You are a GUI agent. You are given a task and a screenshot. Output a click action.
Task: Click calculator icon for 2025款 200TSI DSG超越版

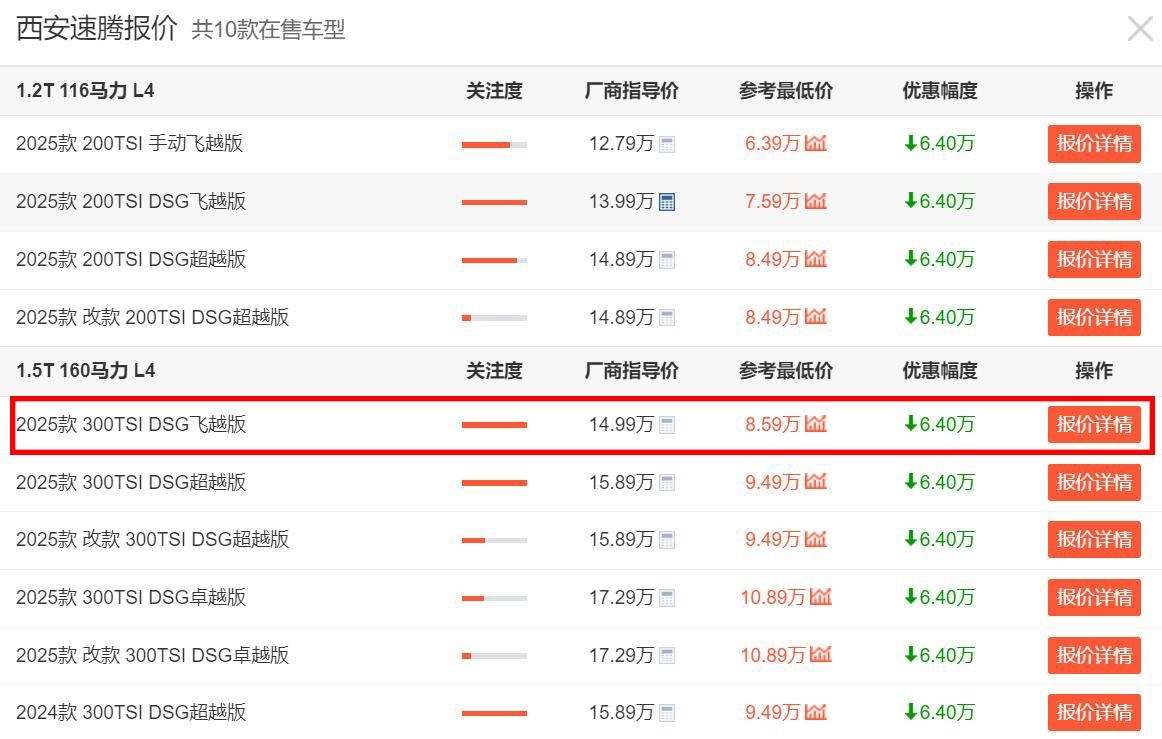(667, 260)
